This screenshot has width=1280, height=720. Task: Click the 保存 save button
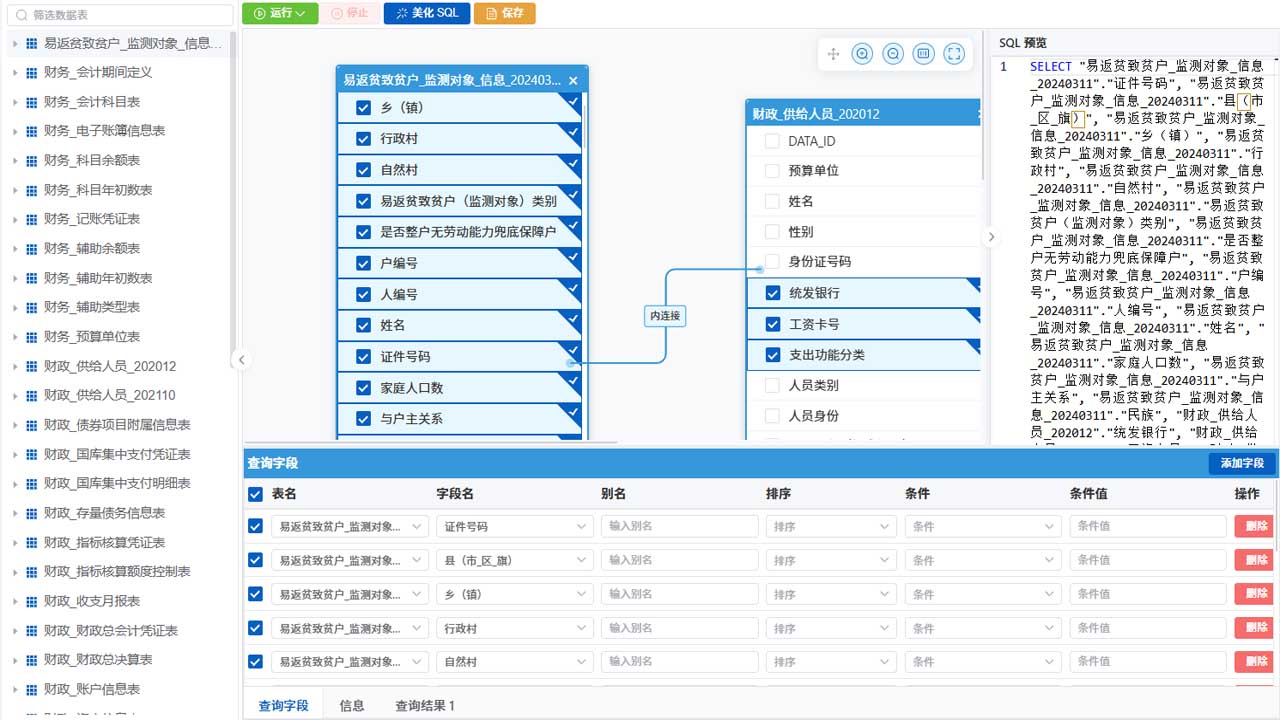pos(505,13)
